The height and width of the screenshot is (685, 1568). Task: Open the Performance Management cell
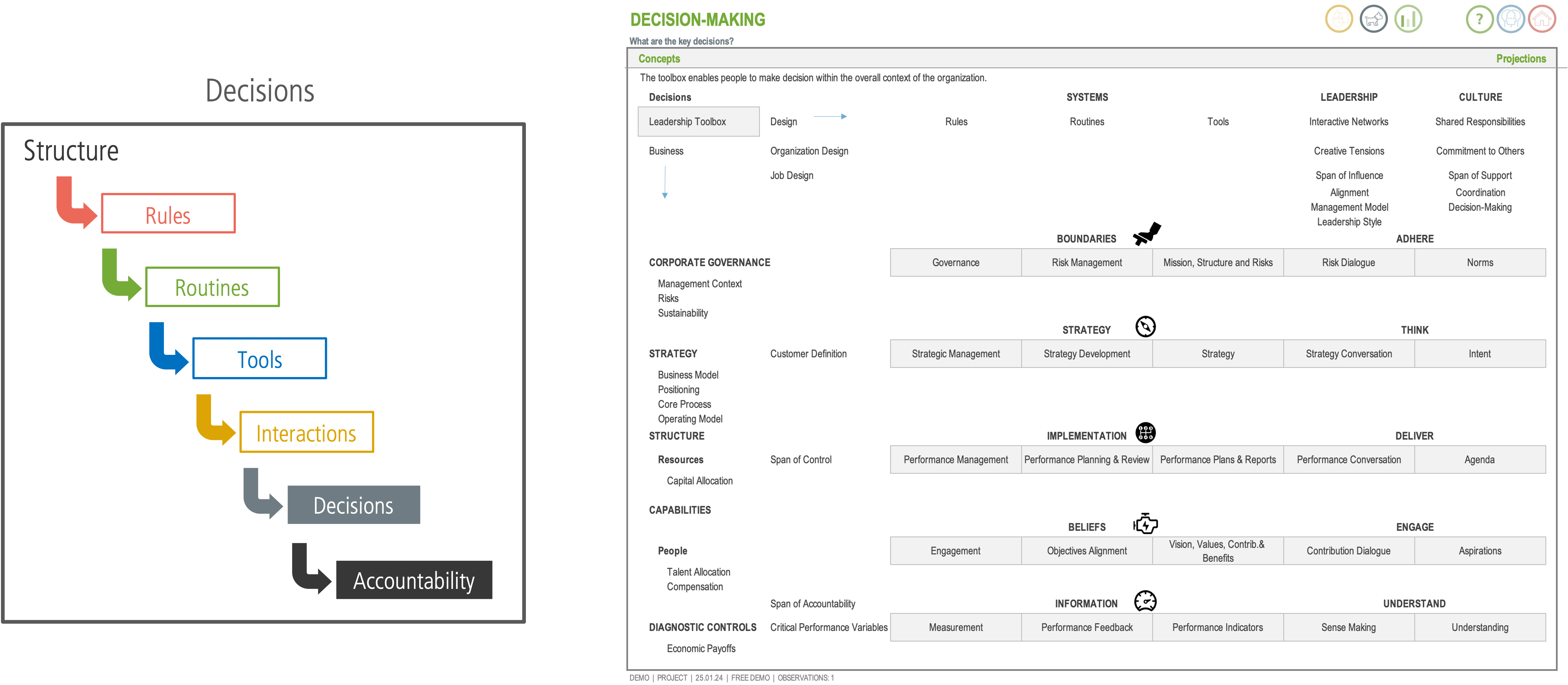956,460
